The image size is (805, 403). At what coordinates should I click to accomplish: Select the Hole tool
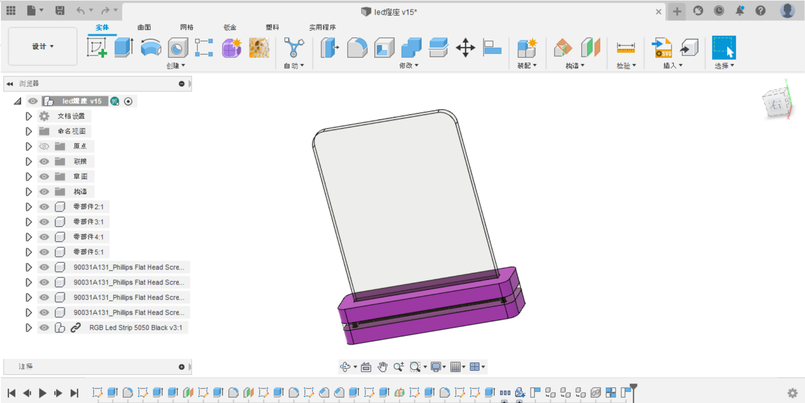point(178,47)
